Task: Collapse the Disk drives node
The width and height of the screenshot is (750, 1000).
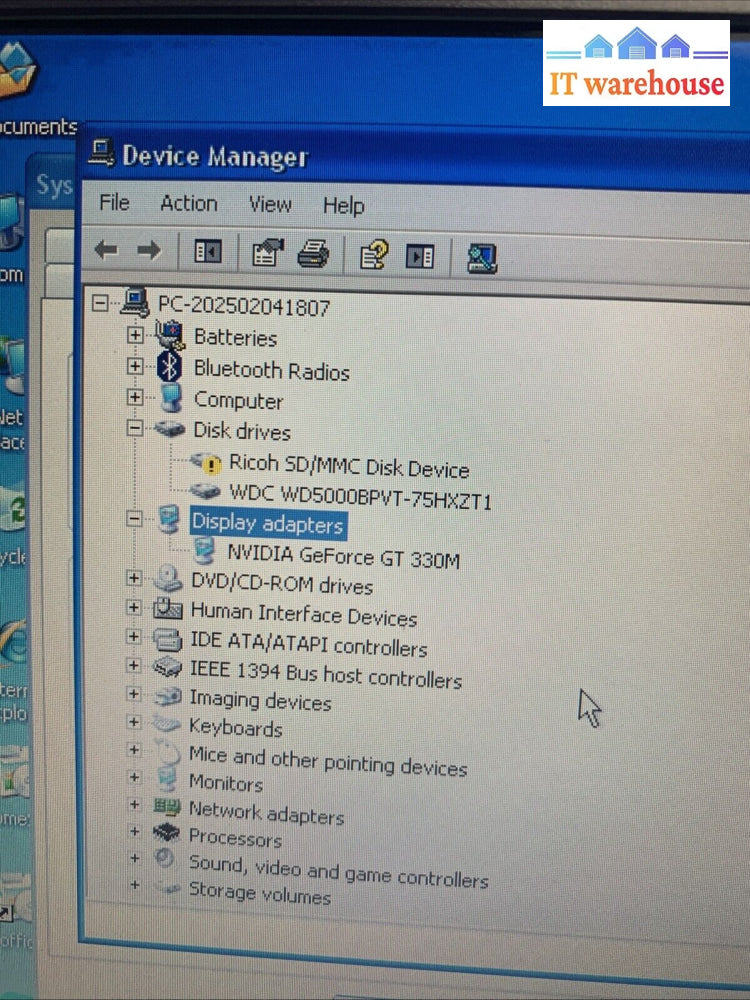Action: coord(135,428)
